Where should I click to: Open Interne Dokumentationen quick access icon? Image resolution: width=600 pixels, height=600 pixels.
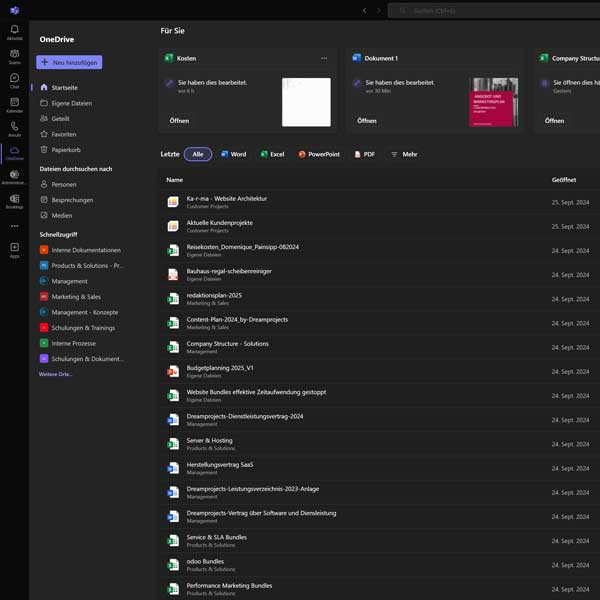(44, 250)
